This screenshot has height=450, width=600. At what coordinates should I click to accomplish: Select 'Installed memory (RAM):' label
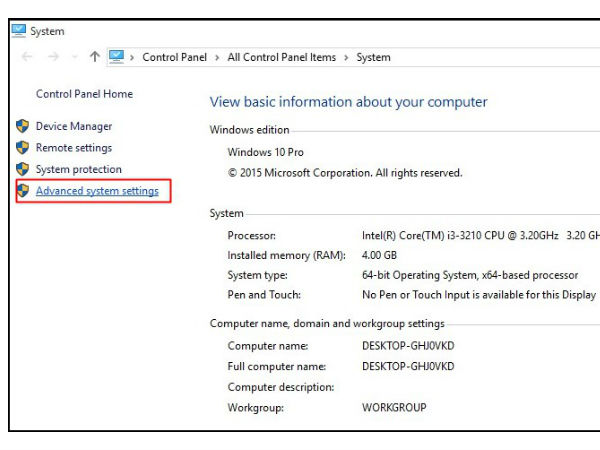click(x=287, y=255)
